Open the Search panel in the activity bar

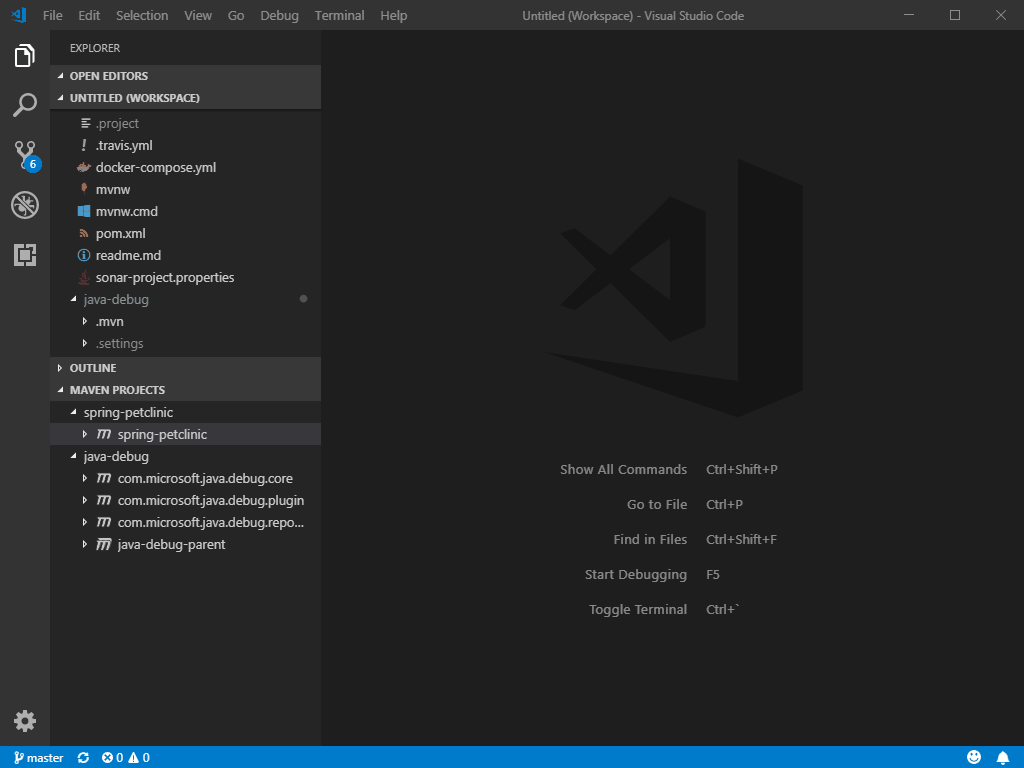tap(25, 105)
